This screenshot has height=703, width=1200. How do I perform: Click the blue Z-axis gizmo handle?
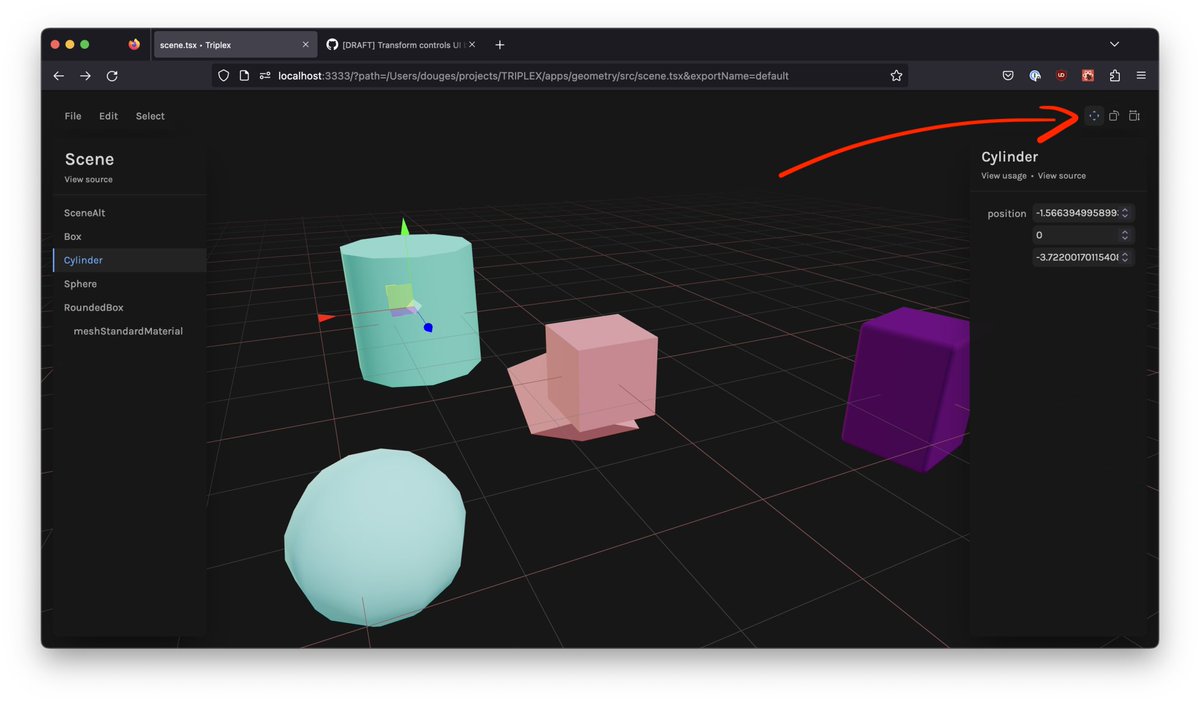428,327
